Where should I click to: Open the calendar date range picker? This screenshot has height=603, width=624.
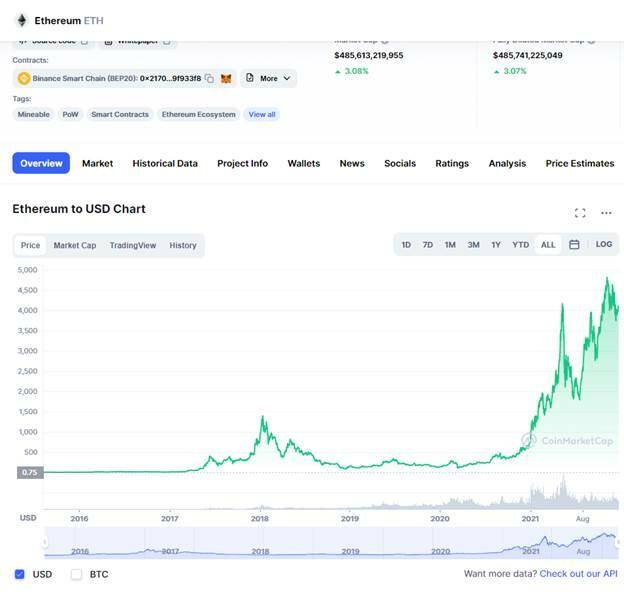coord(574,244)
